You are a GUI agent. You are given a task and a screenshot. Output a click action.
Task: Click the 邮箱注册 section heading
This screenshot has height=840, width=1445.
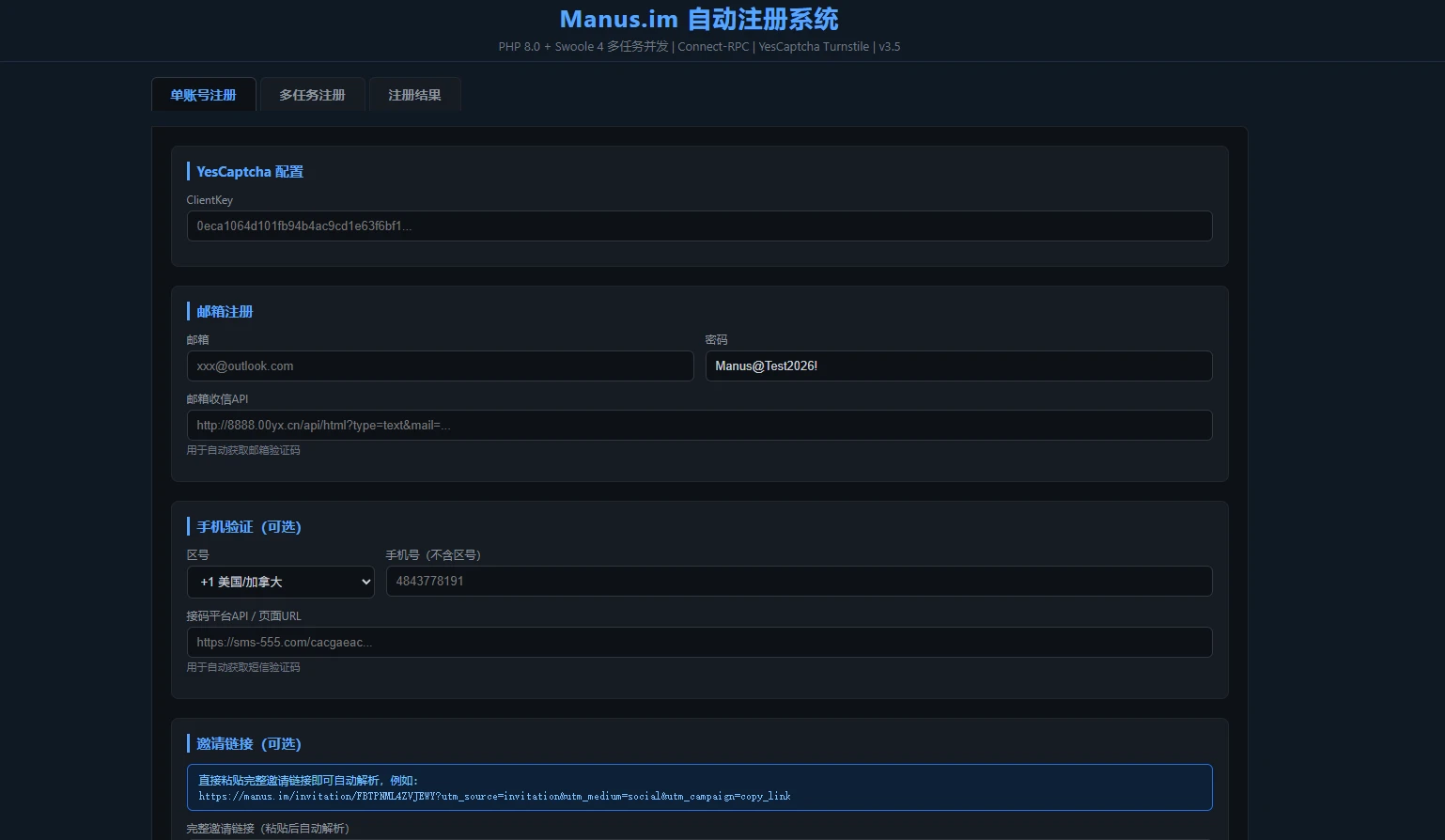pyautogui.click(x=223, y=311)
